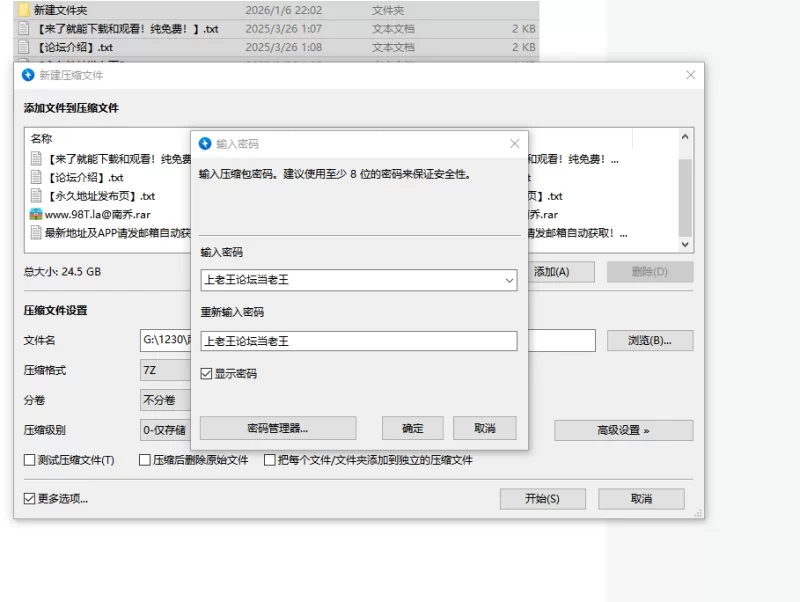Image resolution: width=800 pixels, height=602 pixels.
Task: Select 【论坛介绍】.txt in the Explorer window
Action: click(x=276, y=47)
